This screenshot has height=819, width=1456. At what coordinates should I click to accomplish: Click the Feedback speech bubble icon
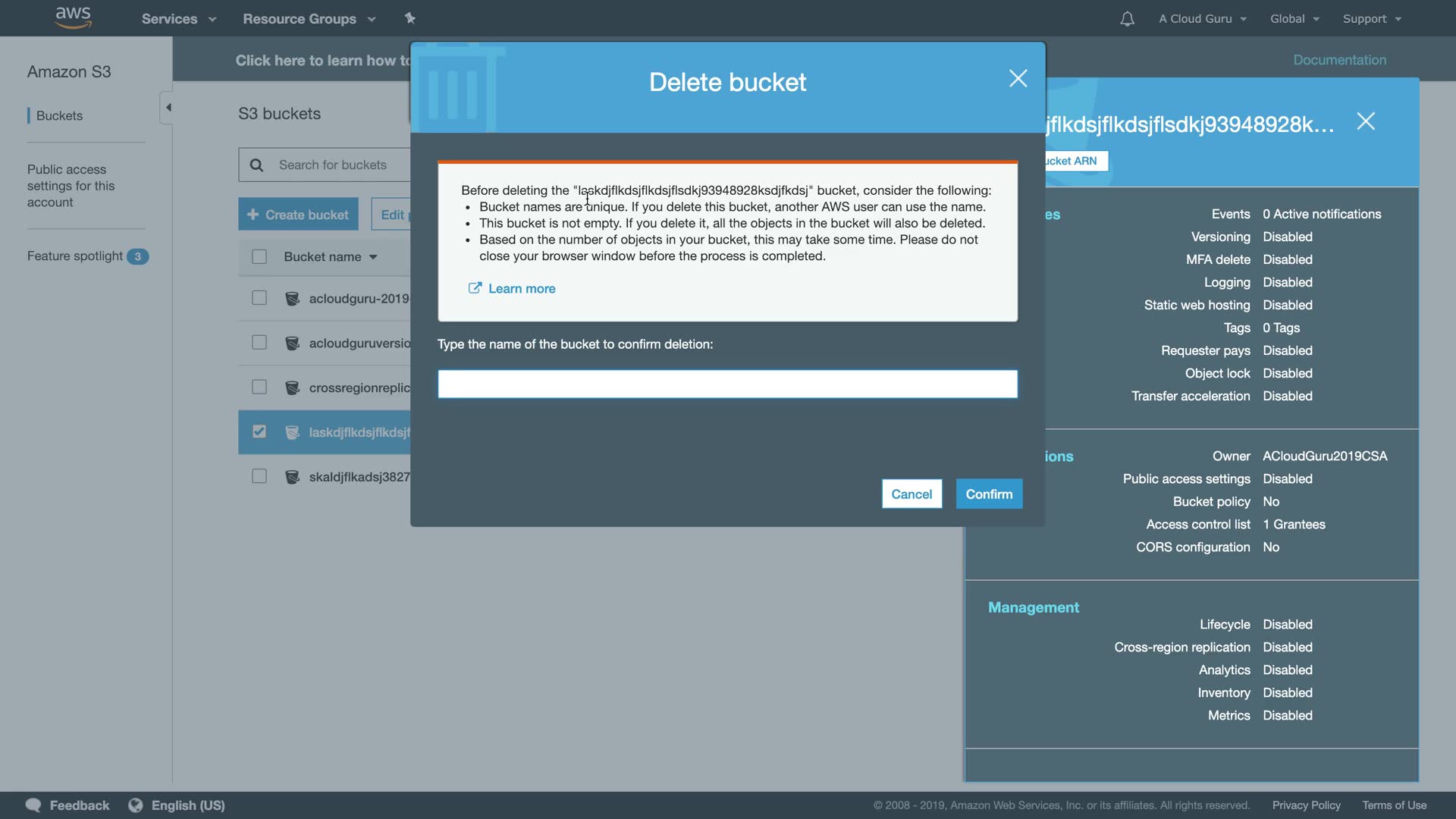coord(33,805)
